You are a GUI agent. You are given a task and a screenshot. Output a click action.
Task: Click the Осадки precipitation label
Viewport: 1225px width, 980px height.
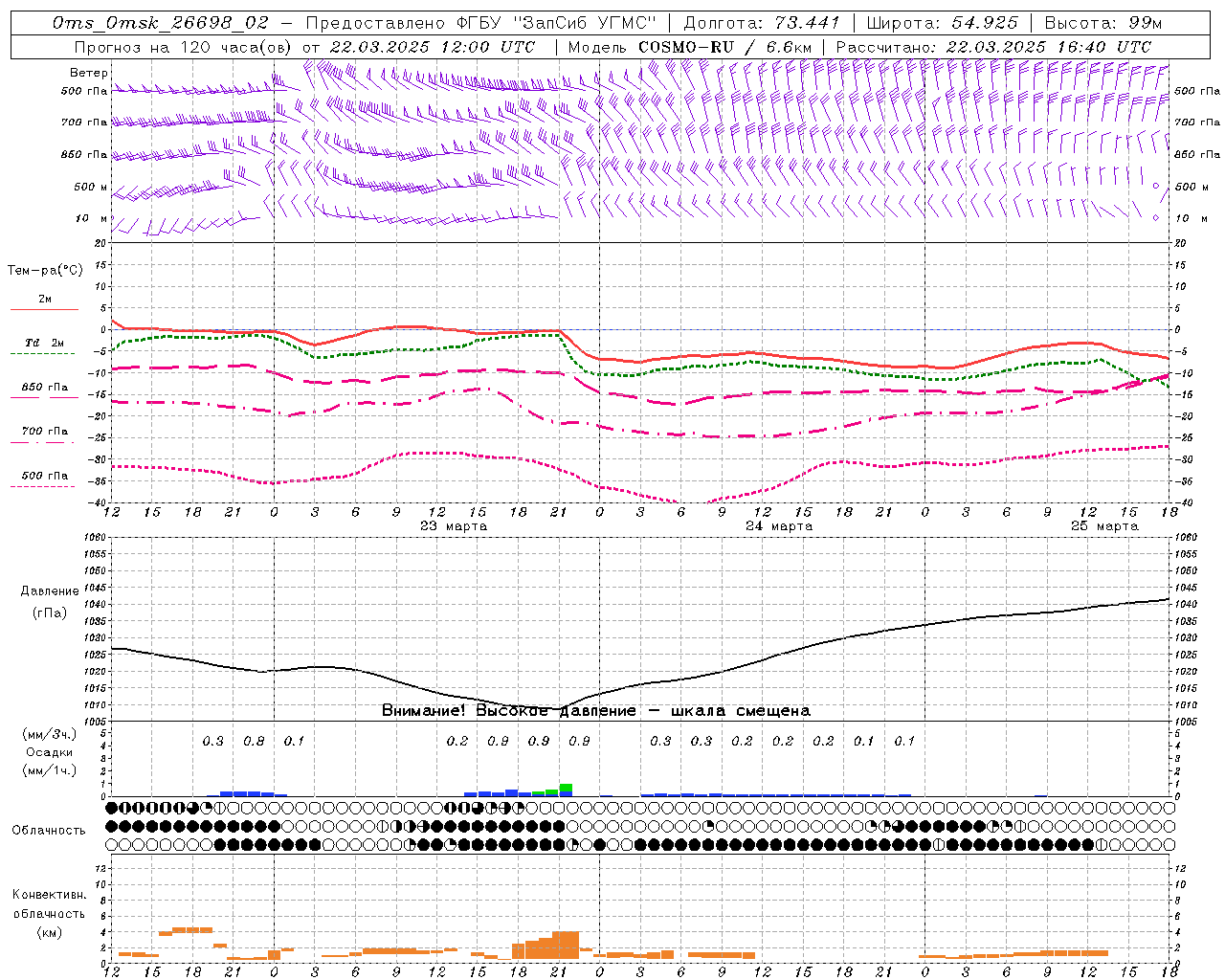(50, 752)
